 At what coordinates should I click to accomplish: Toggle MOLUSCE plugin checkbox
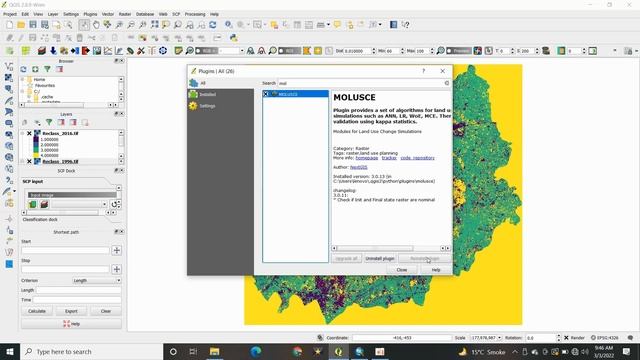[266, 94]
